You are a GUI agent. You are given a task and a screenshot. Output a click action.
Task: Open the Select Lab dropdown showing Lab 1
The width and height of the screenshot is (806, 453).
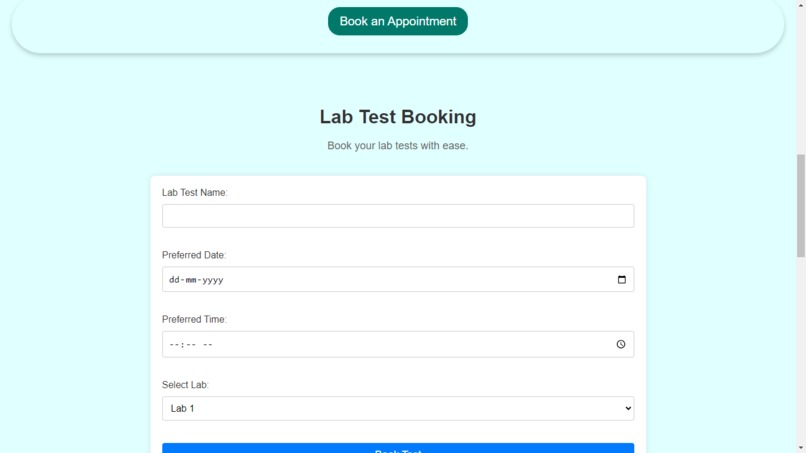coord(398,408)
